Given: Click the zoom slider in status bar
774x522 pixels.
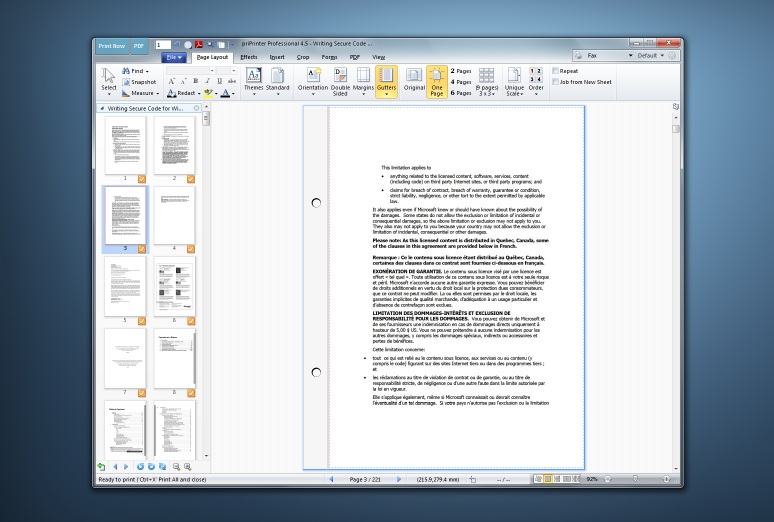Looking at the screenshot, I should coord(635,479).
